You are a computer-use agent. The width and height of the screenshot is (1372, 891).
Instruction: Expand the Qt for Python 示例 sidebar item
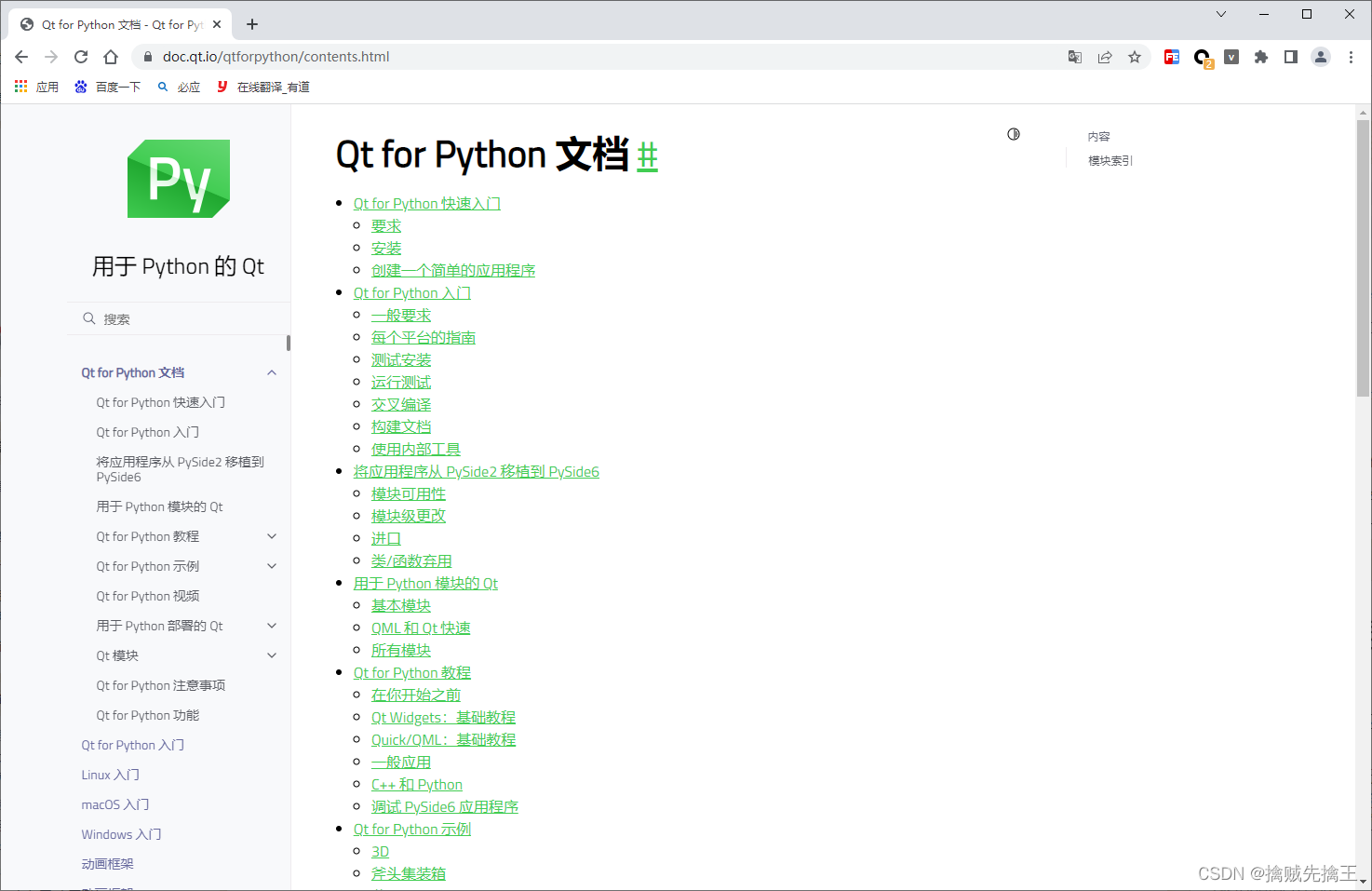(x=272, y=566)
